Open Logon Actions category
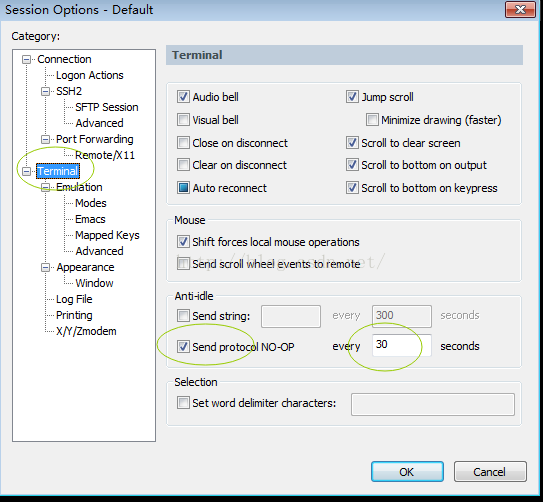Screen dimensions: 543x502 pos(90,75)
